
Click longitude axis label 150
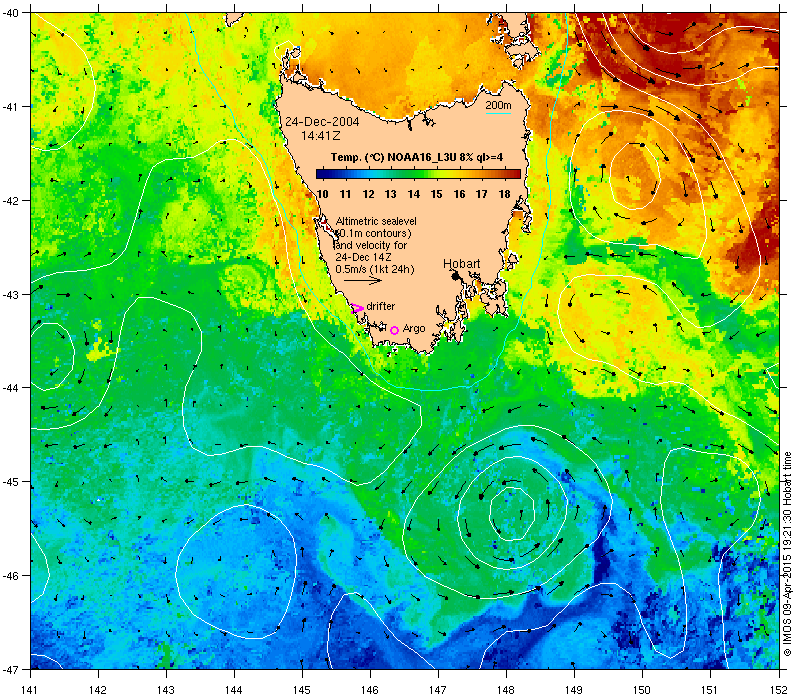642,690
